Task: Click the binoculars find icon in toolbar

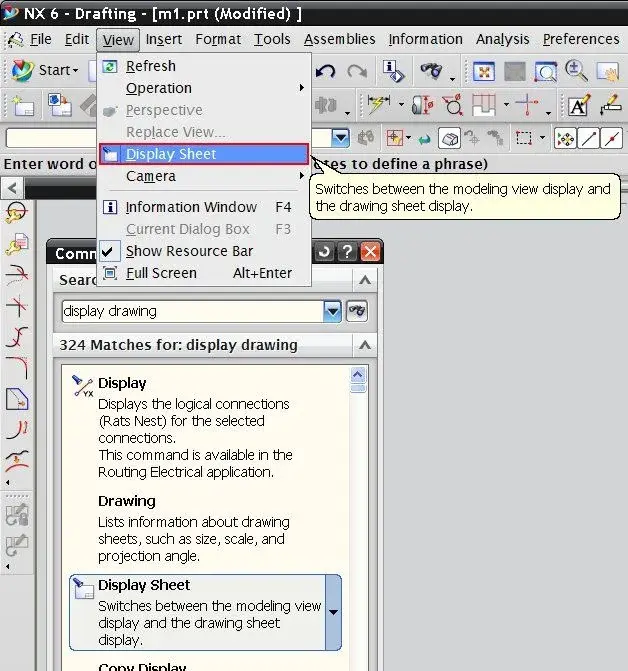Action: point(433,71)
